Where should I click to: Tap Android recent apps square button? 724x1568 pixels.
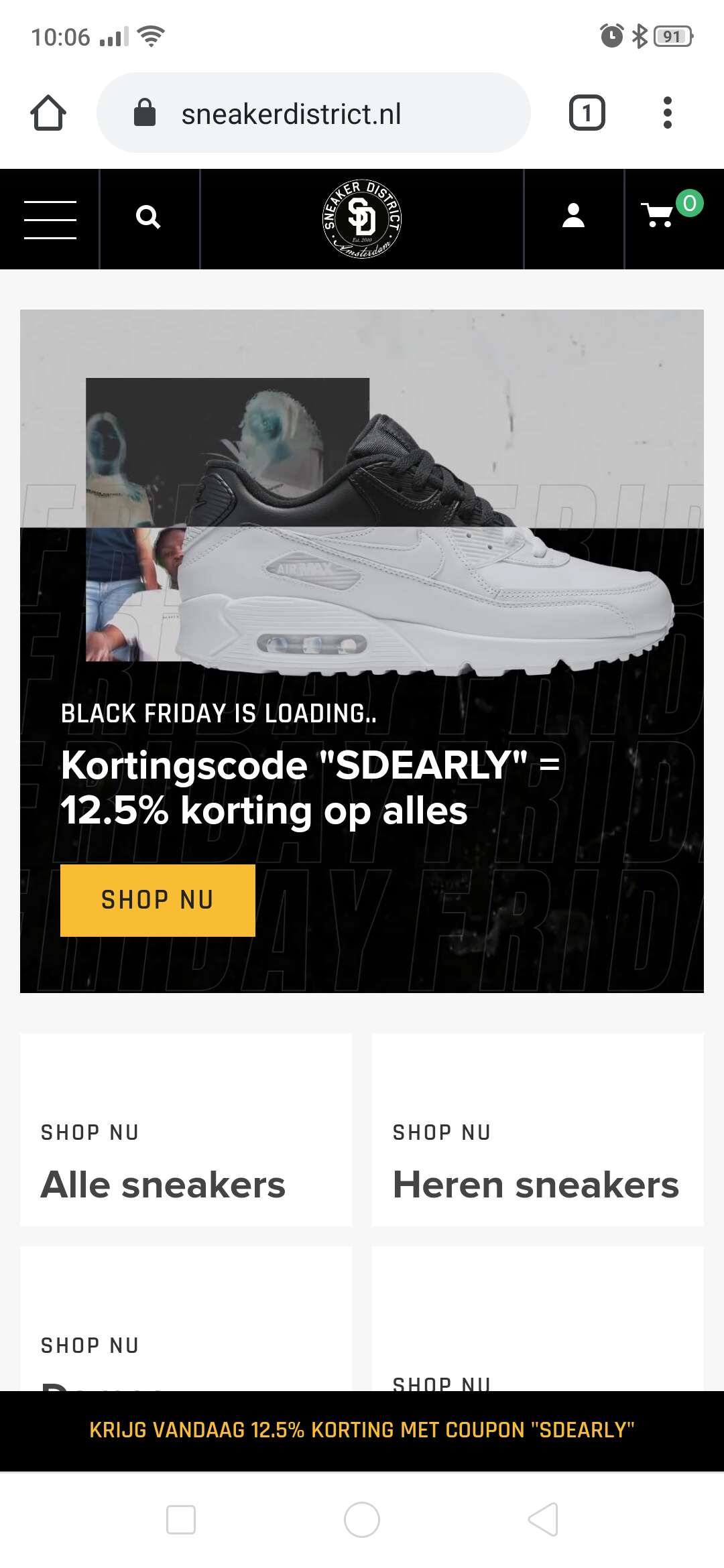click(181, 1519)
